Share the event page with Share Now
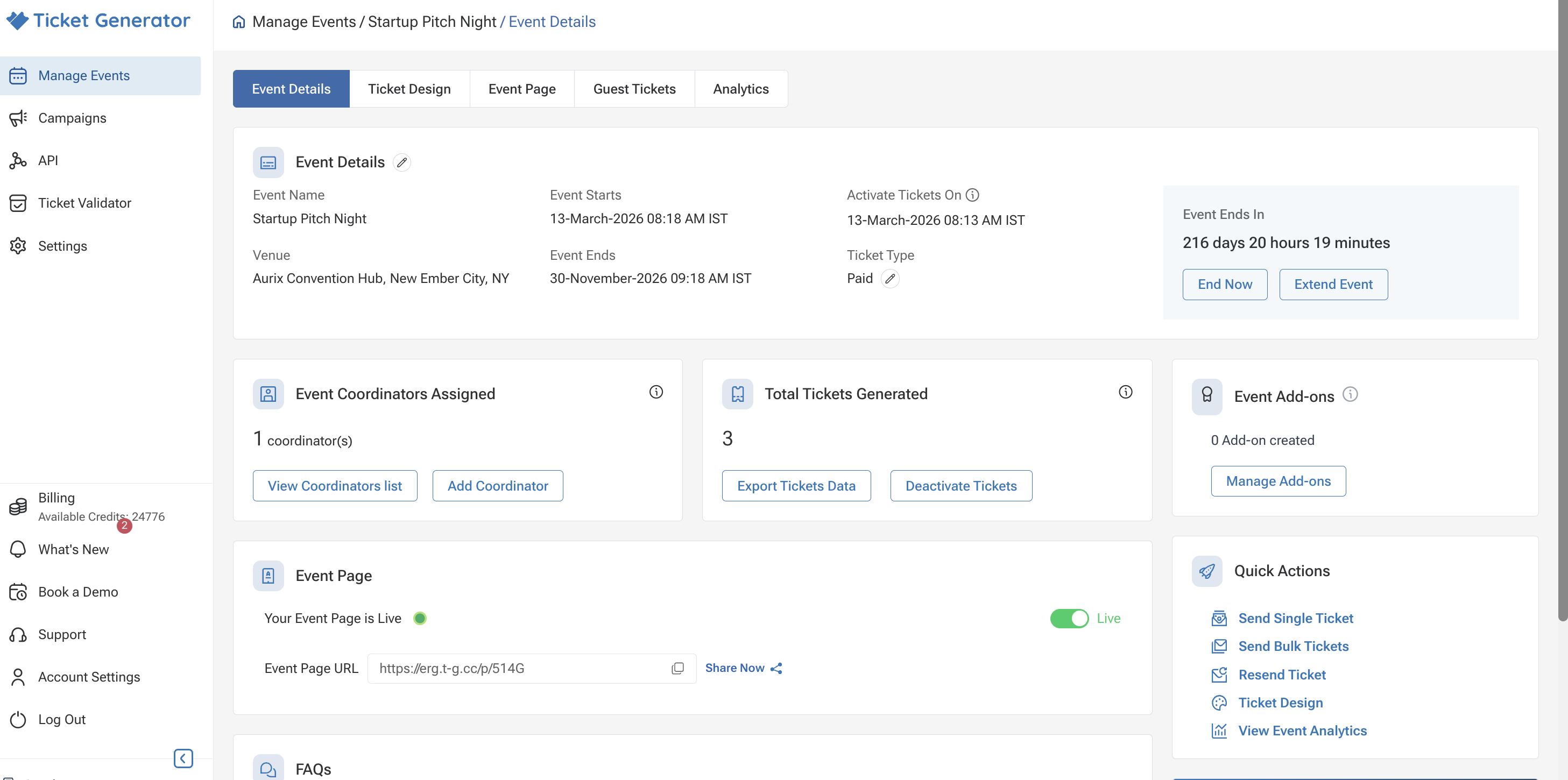 pyautogui.click(x=743, y=668)
